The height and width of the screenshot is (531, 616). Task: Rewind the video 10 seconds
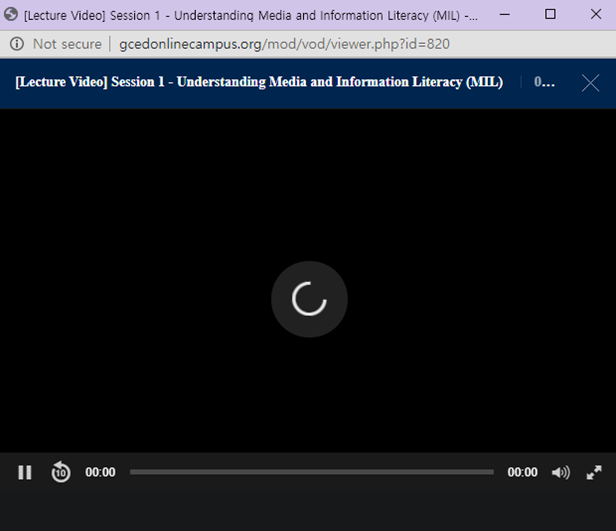(x=61, y=472)
